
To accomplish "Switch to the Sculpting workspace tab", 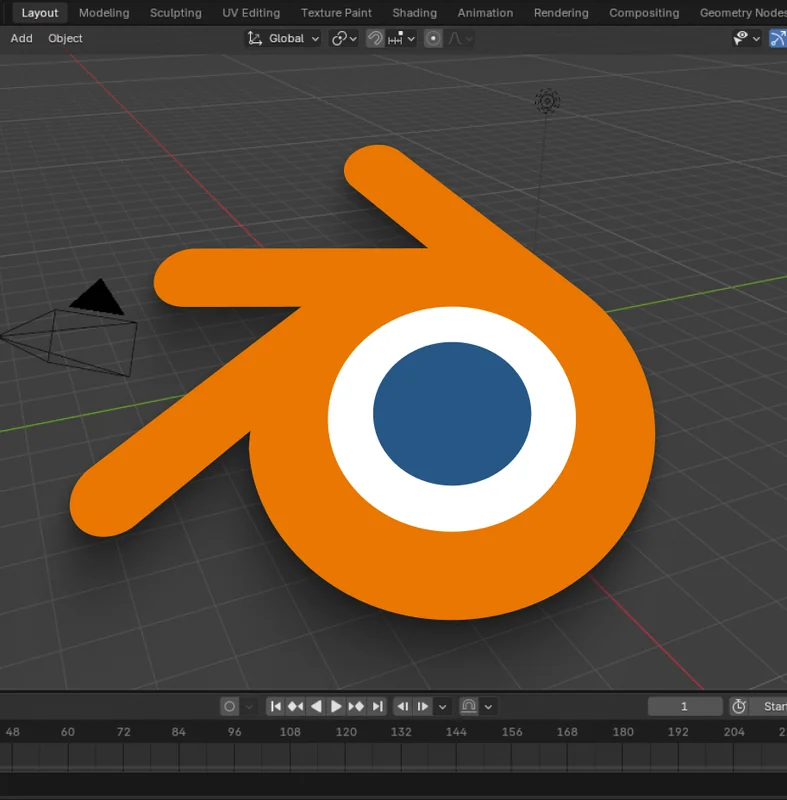I will point(176,13).
